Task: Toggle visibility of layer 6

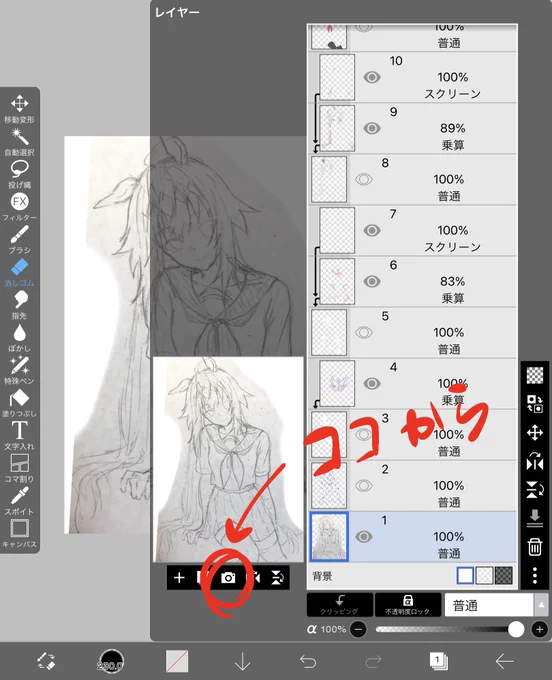Action: click(x=372, y=281)
